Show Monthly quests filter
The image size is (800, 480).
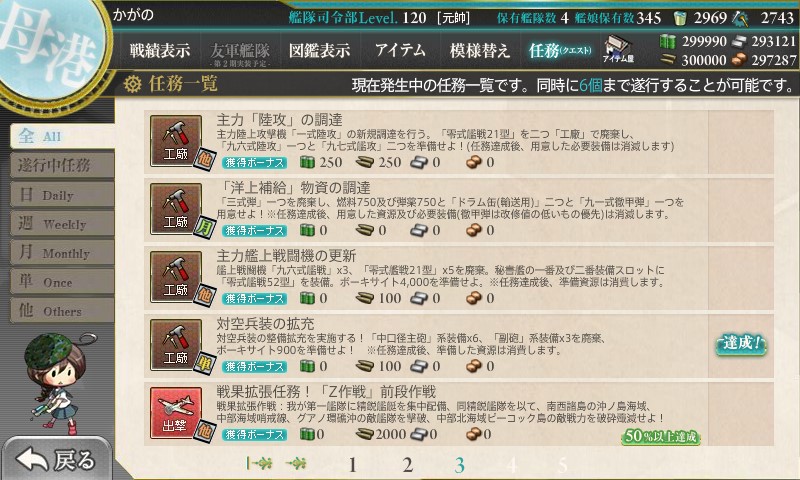[62, 253]
